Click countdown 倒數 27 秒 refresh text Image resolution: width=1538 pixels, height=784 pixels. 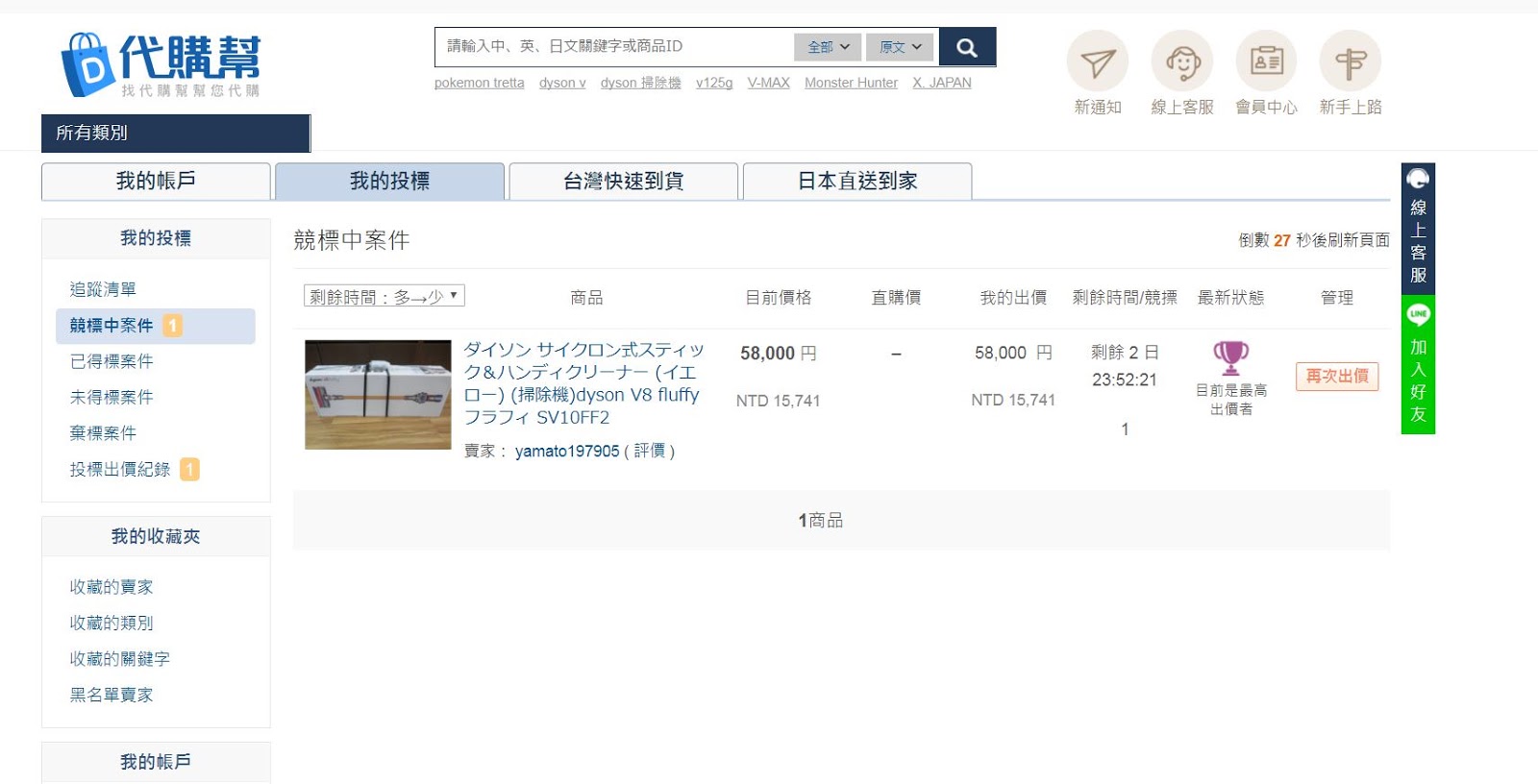pyautogui.click(x=1314, y=240)
